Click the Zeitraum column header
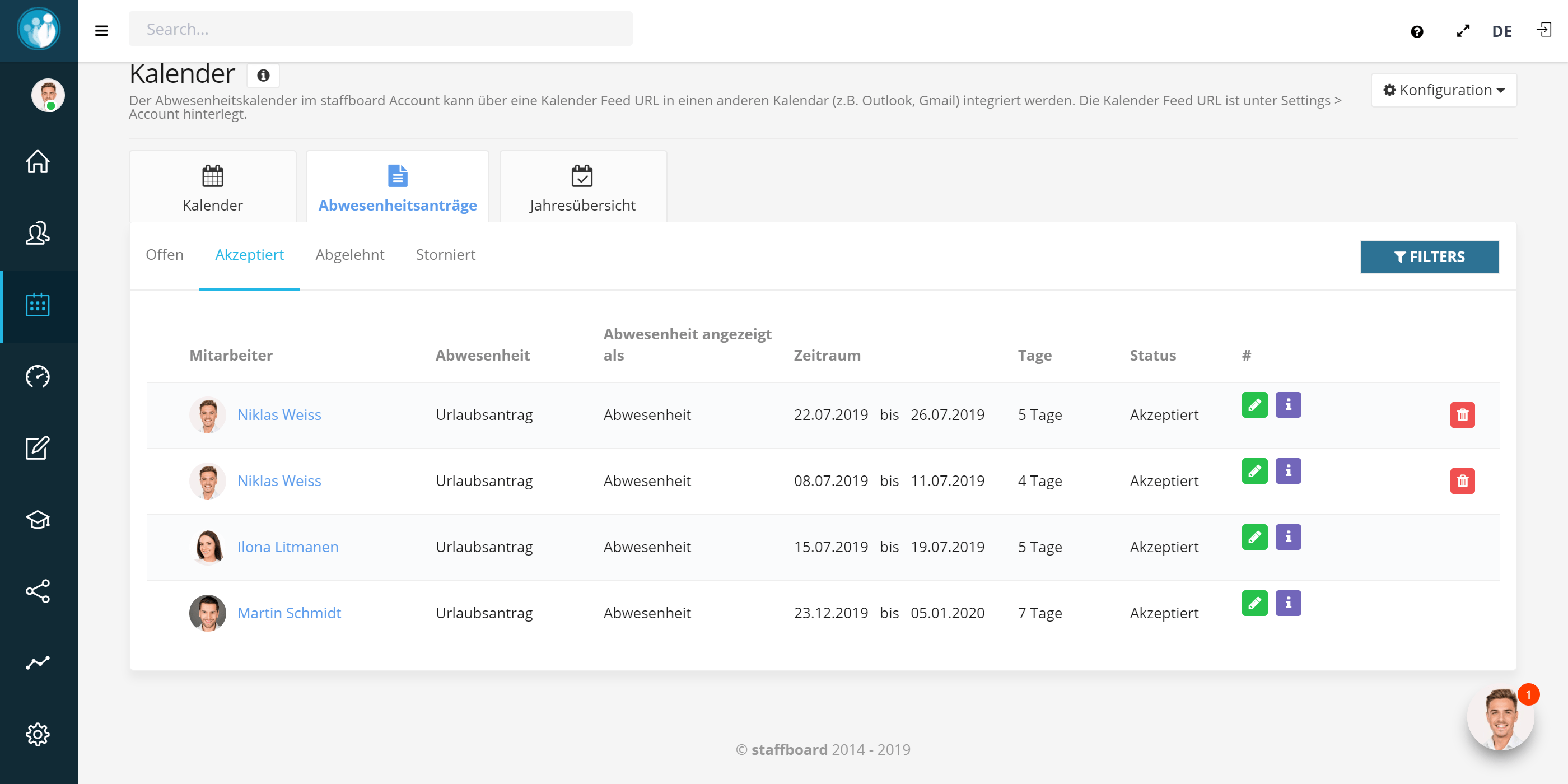The width and height of the screenshot is (1568, 784). (827, 356)
